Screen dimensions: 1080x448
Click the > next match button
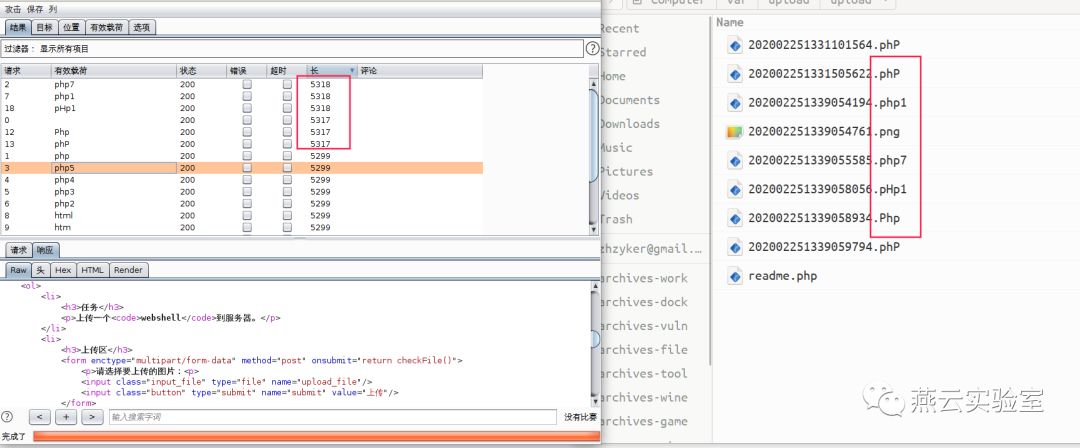[92, 417]
